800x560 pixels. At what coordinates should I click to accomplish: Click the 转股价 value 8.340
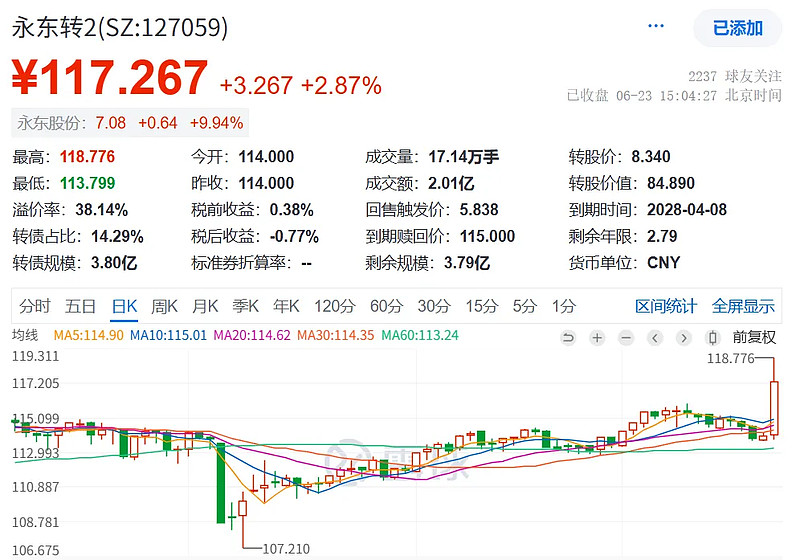(x=651, y=157)
